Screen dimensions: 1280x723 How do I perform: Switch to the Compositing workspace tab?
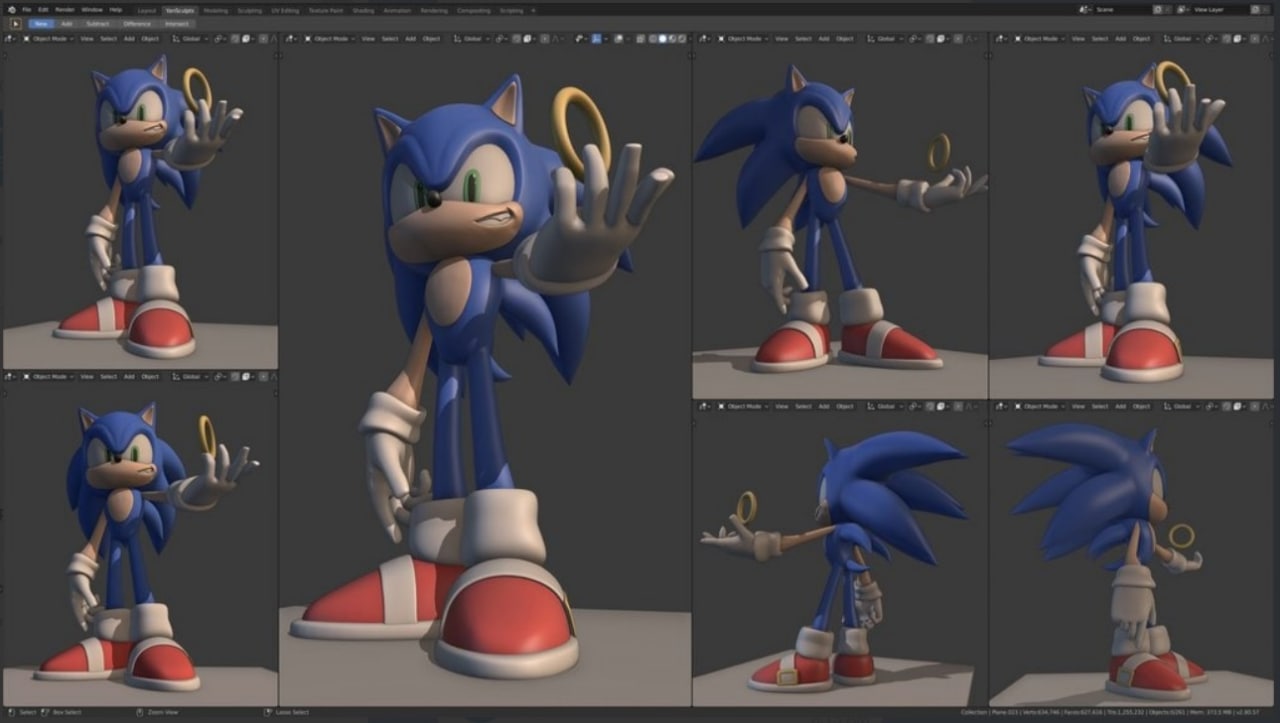(474, 10)
